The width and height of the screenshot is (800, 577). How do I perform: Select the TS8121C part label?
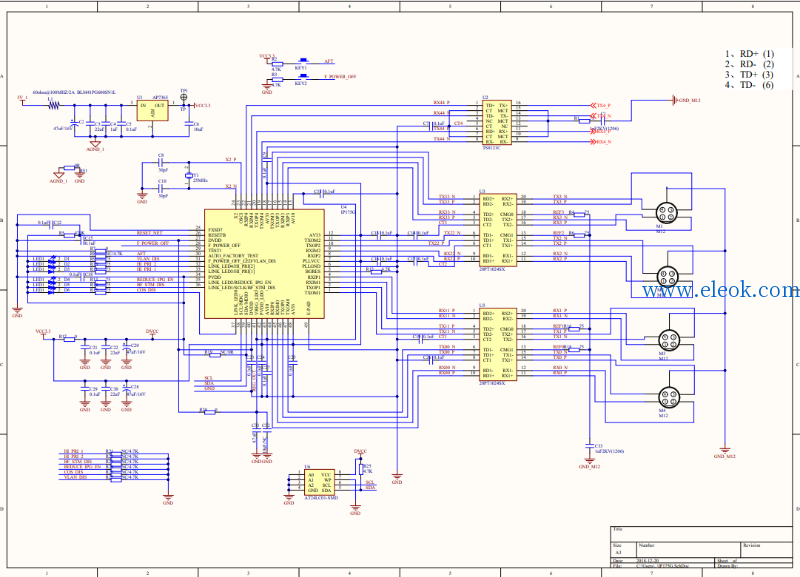tap(491, 147)
